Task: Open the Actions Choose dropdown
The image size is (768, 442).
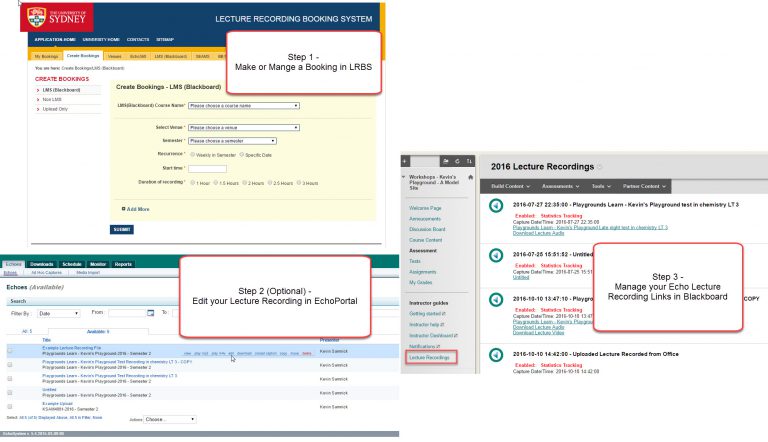Action: coord(169,419)
